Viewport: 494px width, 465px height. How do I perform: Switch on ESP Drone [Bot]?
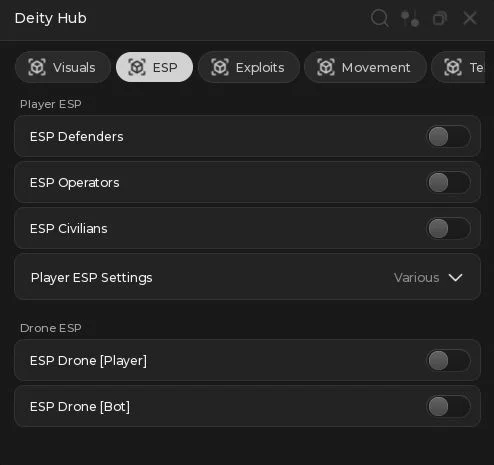pyautogui.click(x=448, y=406)
